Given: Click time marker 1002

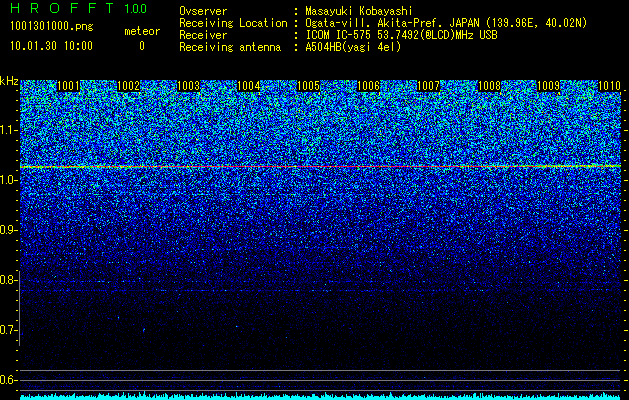Looking at the screenshot, I should coord(129,86).
